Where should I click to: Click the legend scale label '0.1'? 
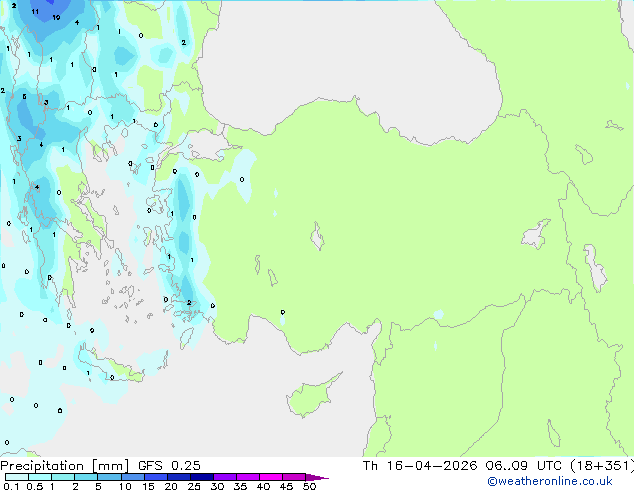click(x=11, y=486)
